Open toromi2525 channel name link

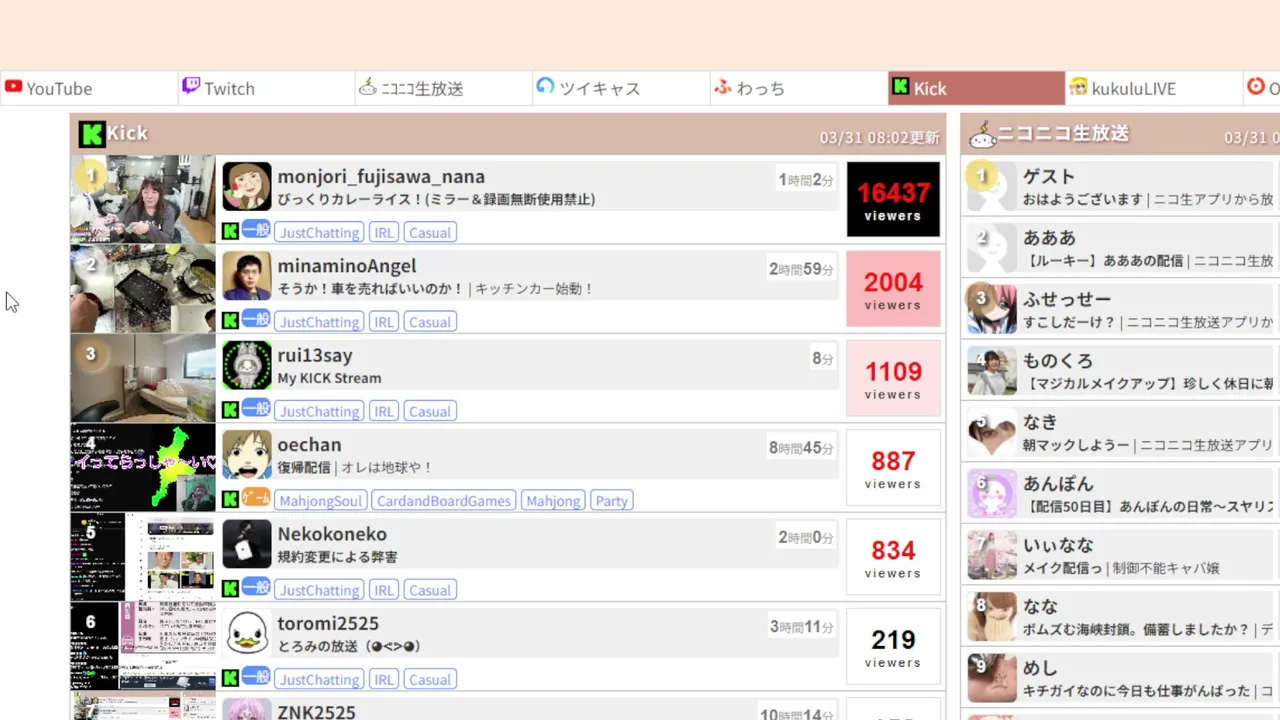point(328,623)
